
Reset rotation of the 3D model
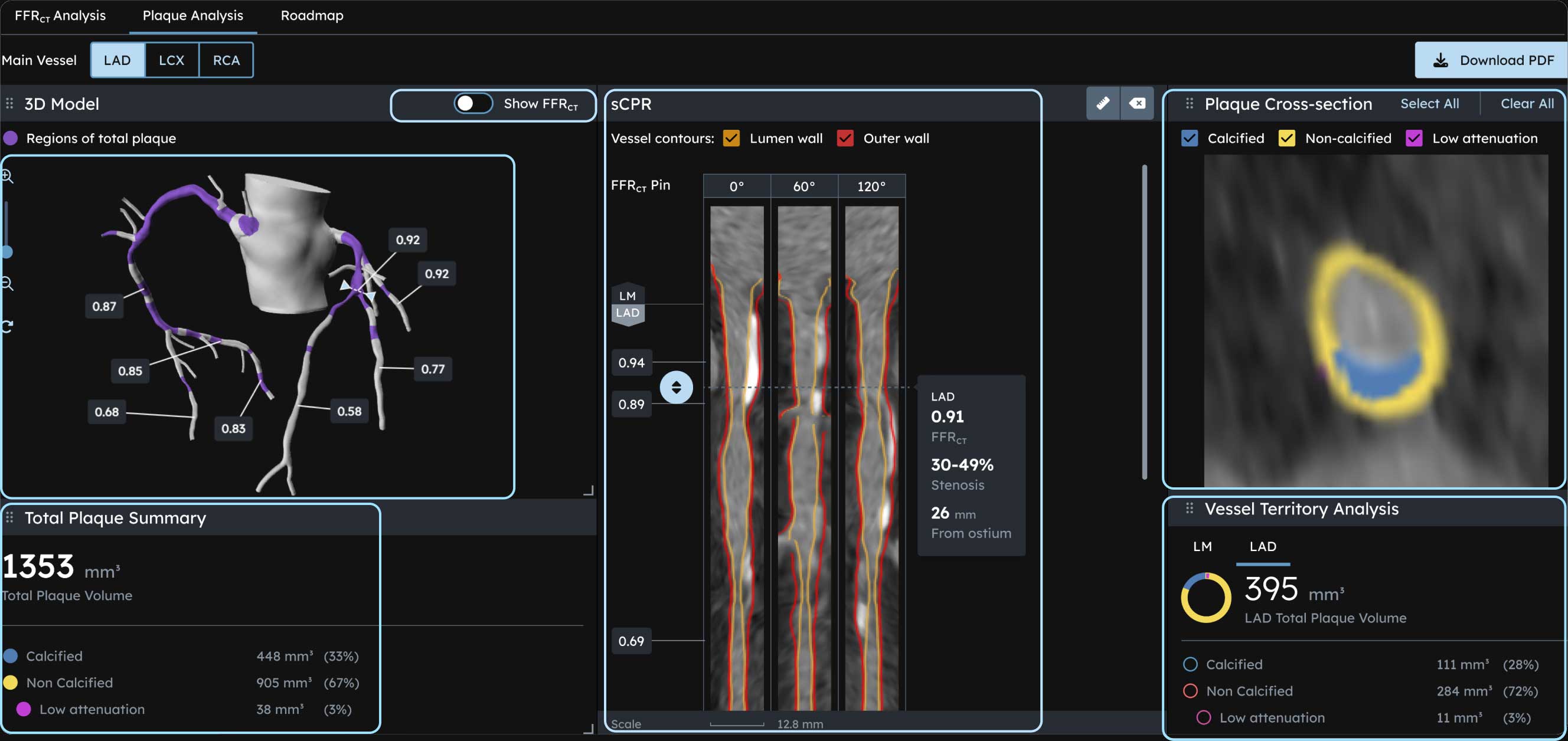(x=8, y=326)
